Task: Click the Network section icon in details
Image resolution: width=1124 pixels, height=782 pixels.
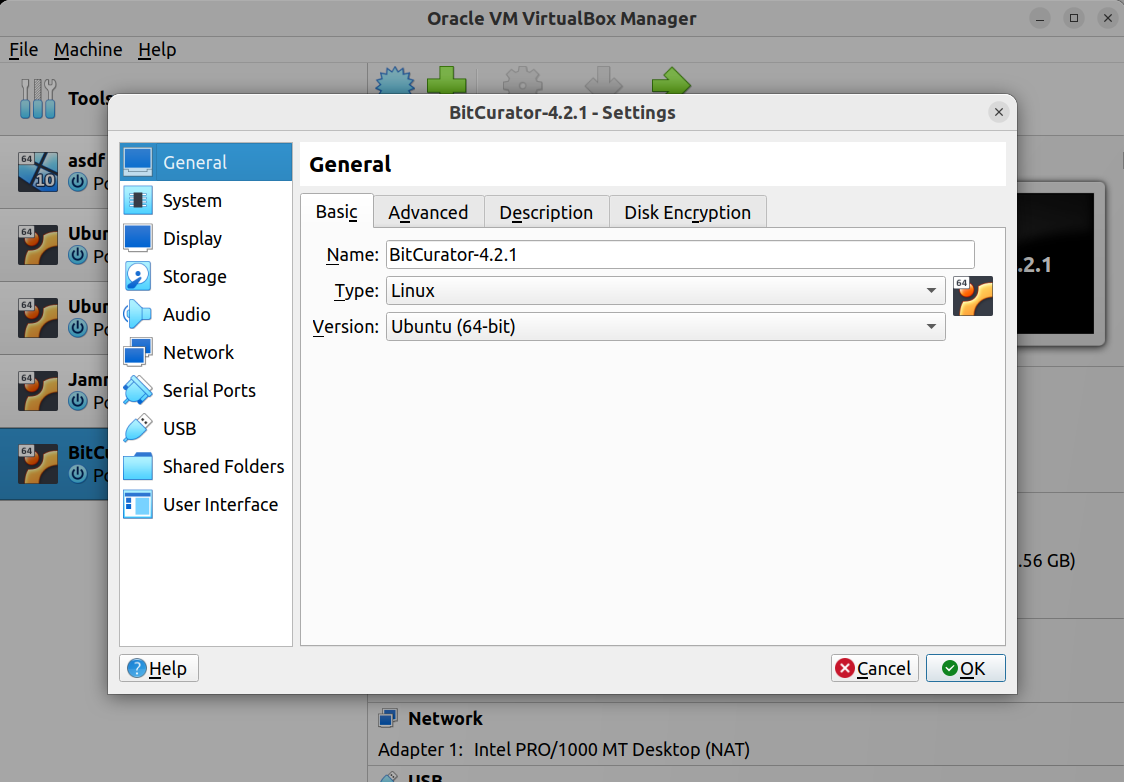Action: 388,718
